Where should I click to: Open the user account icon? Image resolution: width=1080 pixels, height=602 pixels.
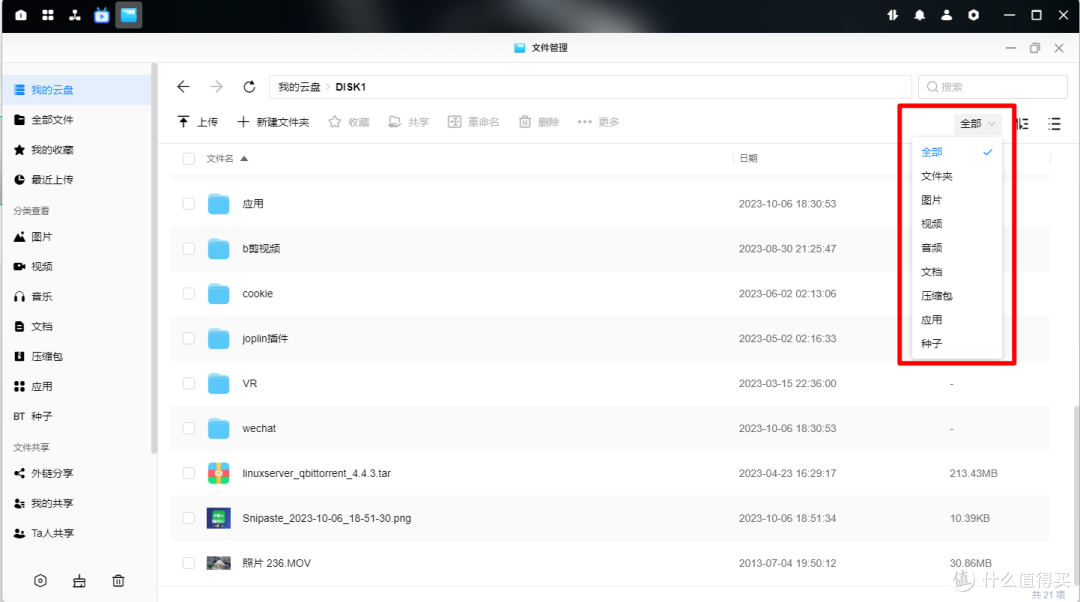pos(946,15)
